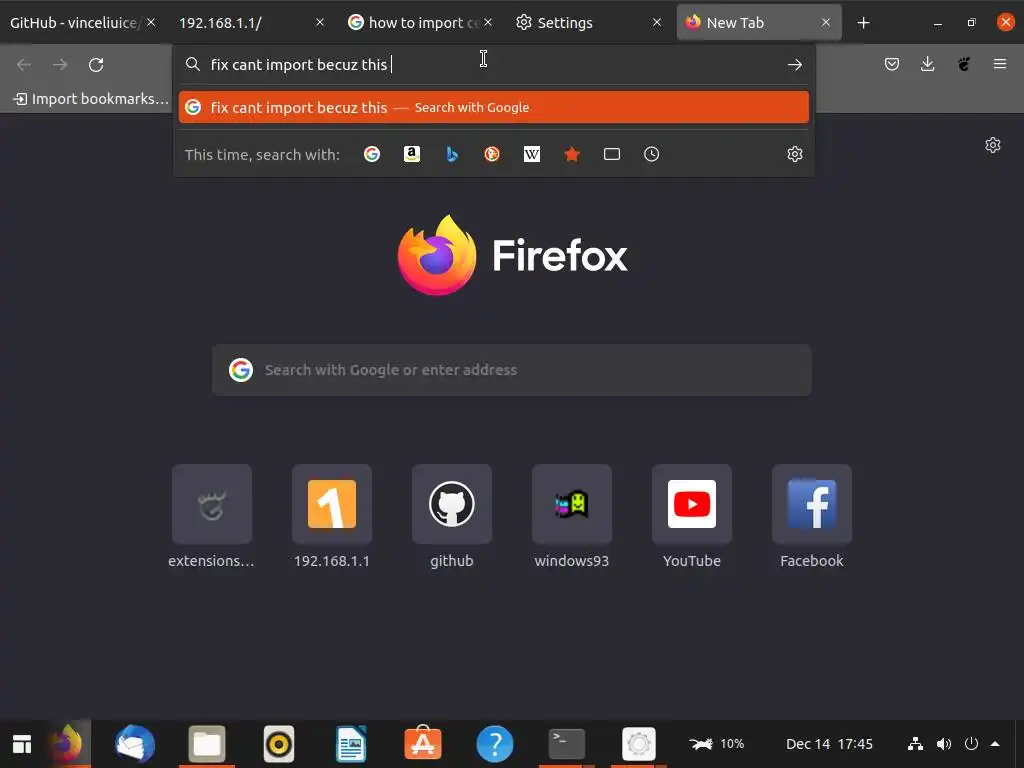Open the system Settings app in dock
1024x768 pixels.
[x=638, y=744]
